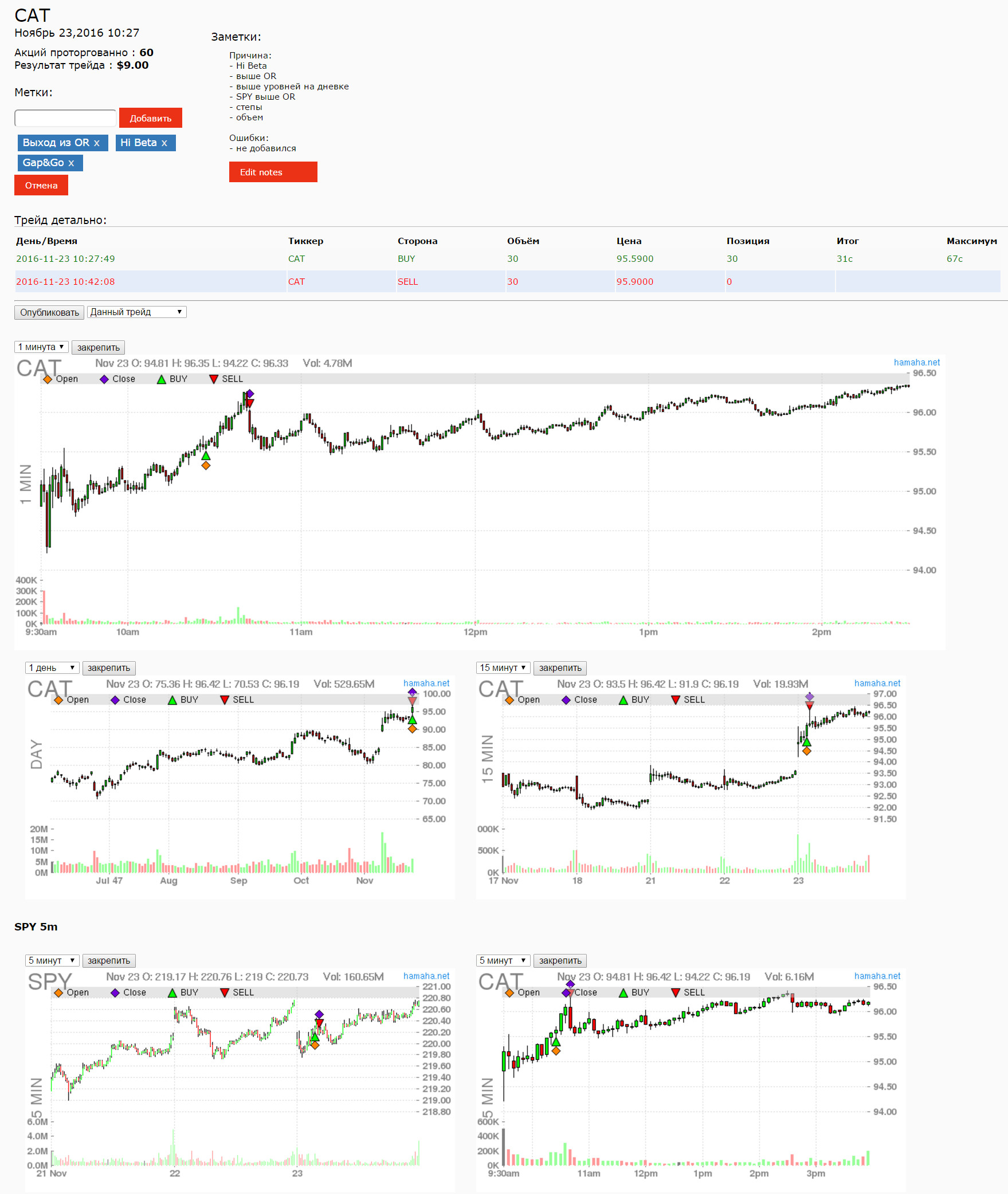Screen dimensions: 1008x1194
Task: Open the '15 минут' timeframe dropdown
Action: pyautogui.click(x=503, y=667)
